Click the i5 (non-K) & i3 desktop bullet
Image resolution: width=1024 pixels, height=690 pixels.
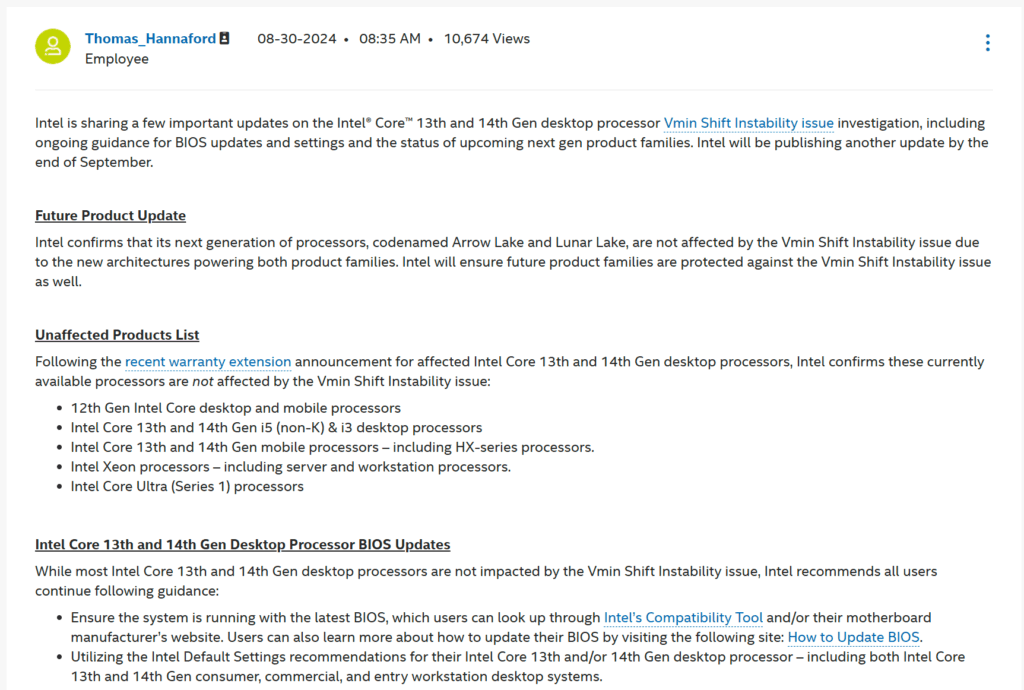point(276,428)
